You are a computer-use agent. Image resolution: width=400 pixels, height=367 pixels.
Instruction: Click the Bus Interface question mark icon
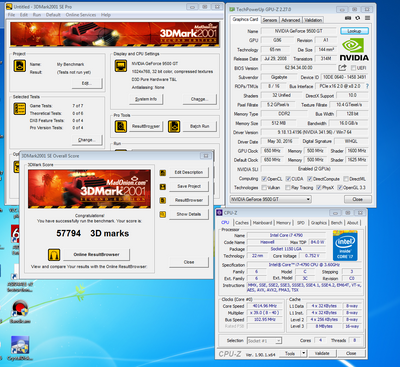pyautogui.click(x=367, y=86)
